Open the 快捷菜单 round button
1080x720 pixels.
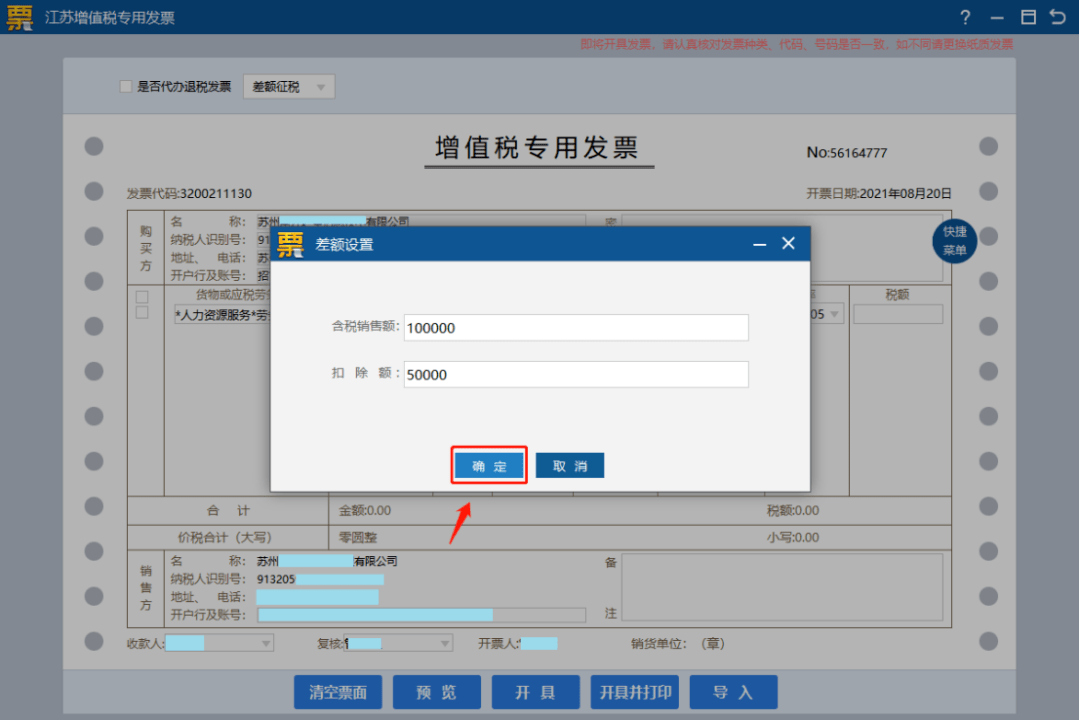(954, 240)
